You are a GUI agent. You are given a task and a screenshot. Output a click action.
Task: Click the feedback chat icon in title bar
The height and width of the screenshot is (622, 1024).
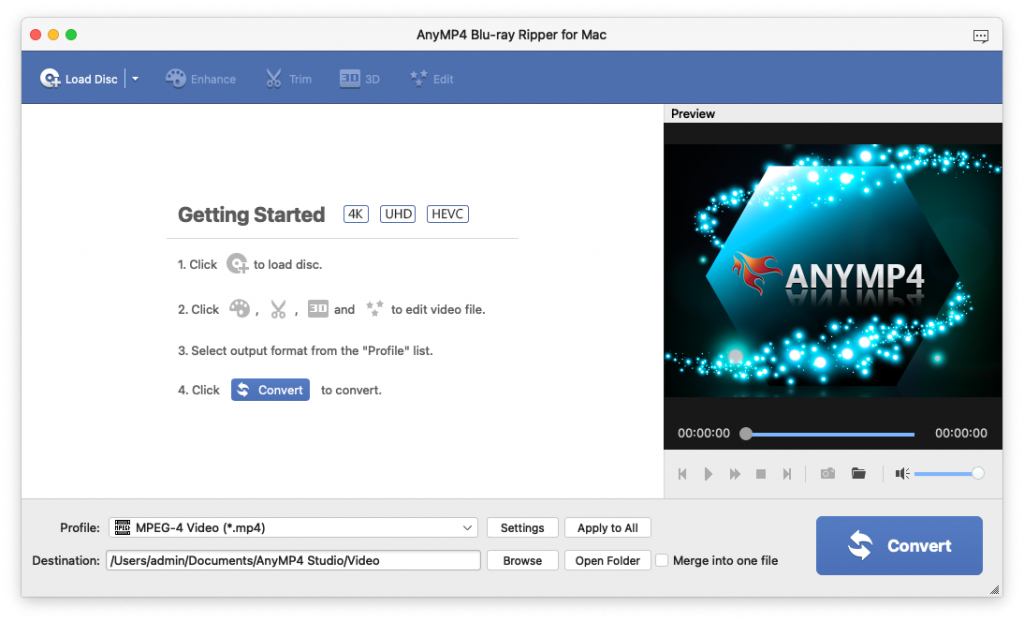point(980,36)
